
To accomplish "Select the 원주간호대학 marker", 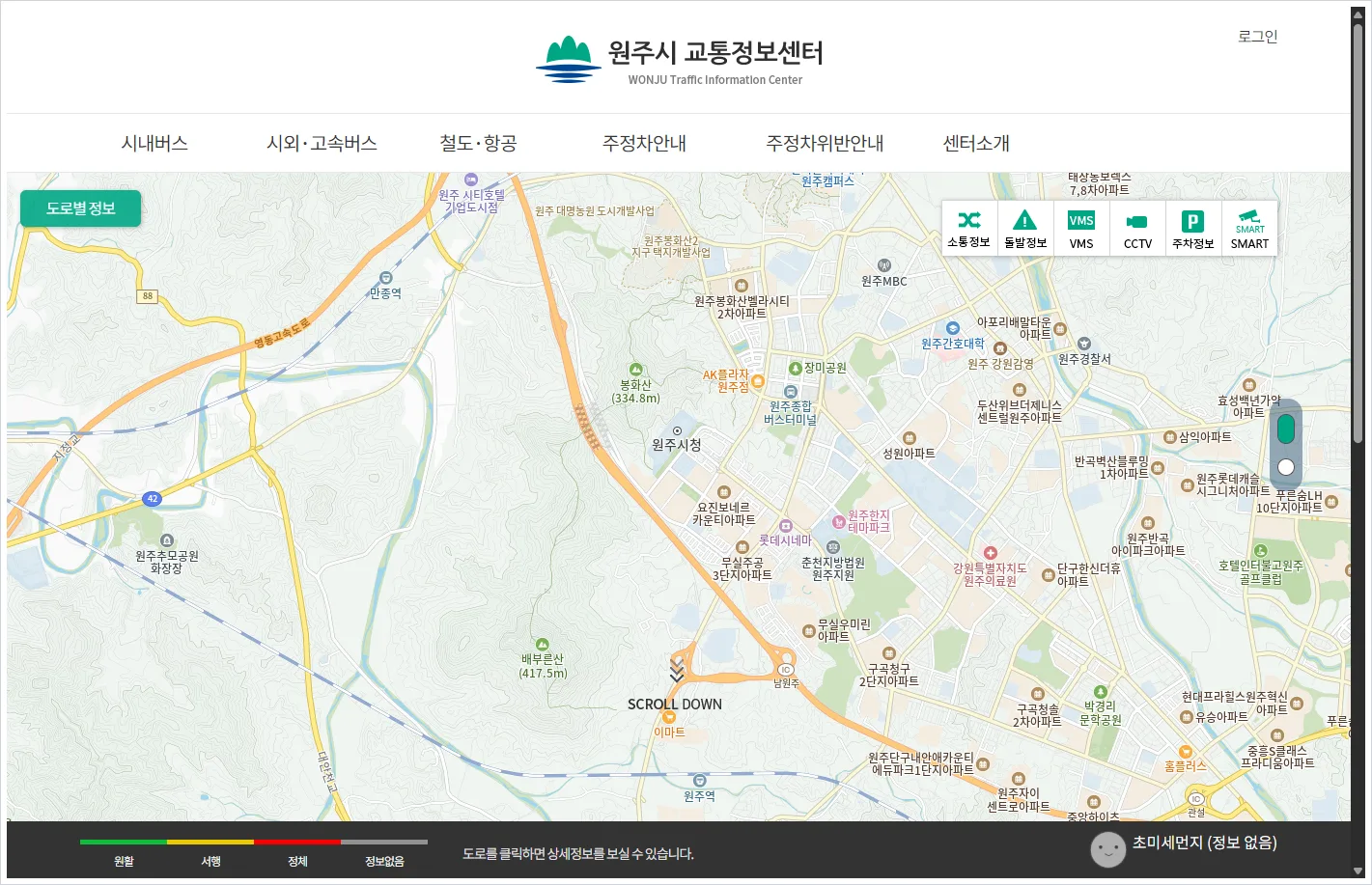I will (953, 328).
